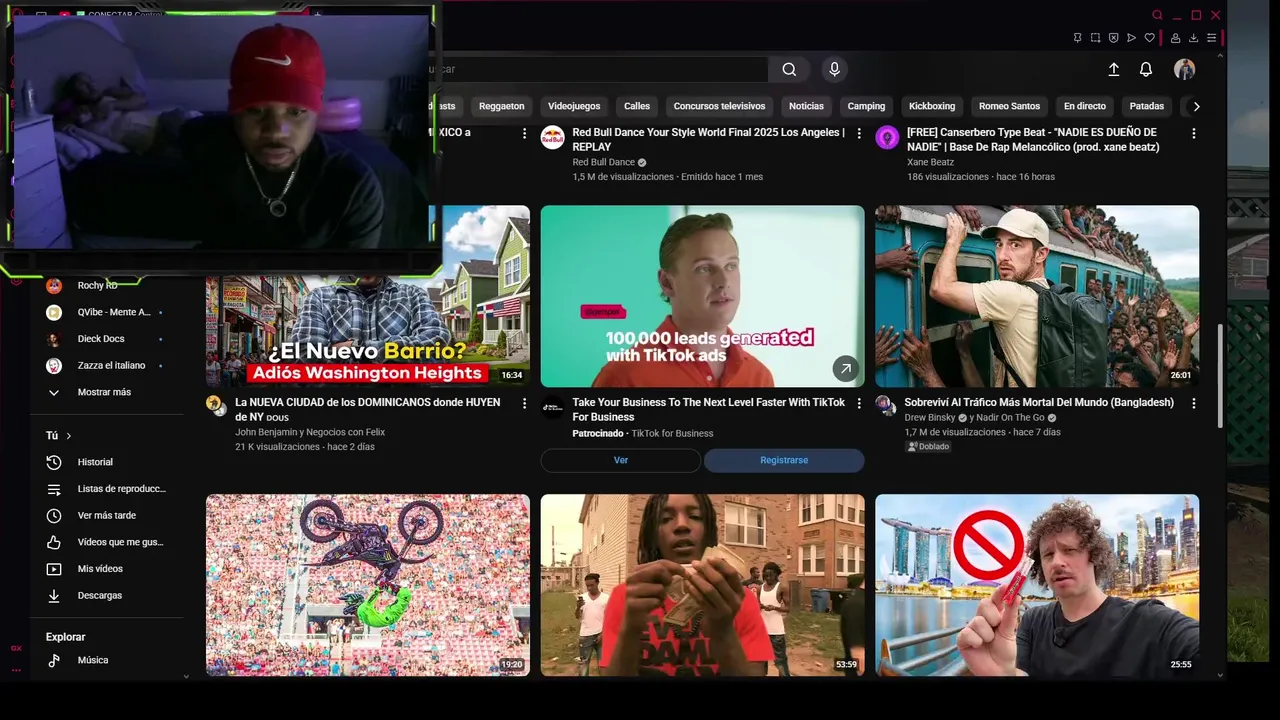Show more filter chips with right arrow

tap(1196, 106)
